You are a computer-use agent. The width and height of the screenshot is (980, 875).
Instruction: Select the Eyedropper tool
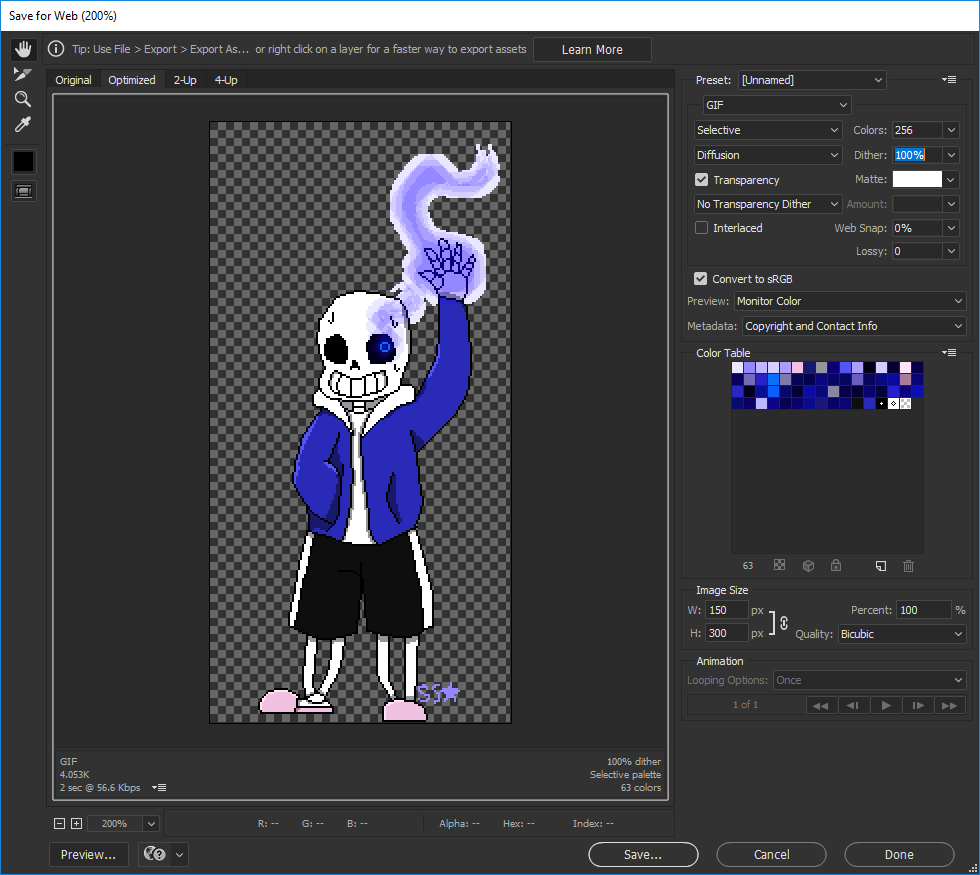click(x=22, y=124)
